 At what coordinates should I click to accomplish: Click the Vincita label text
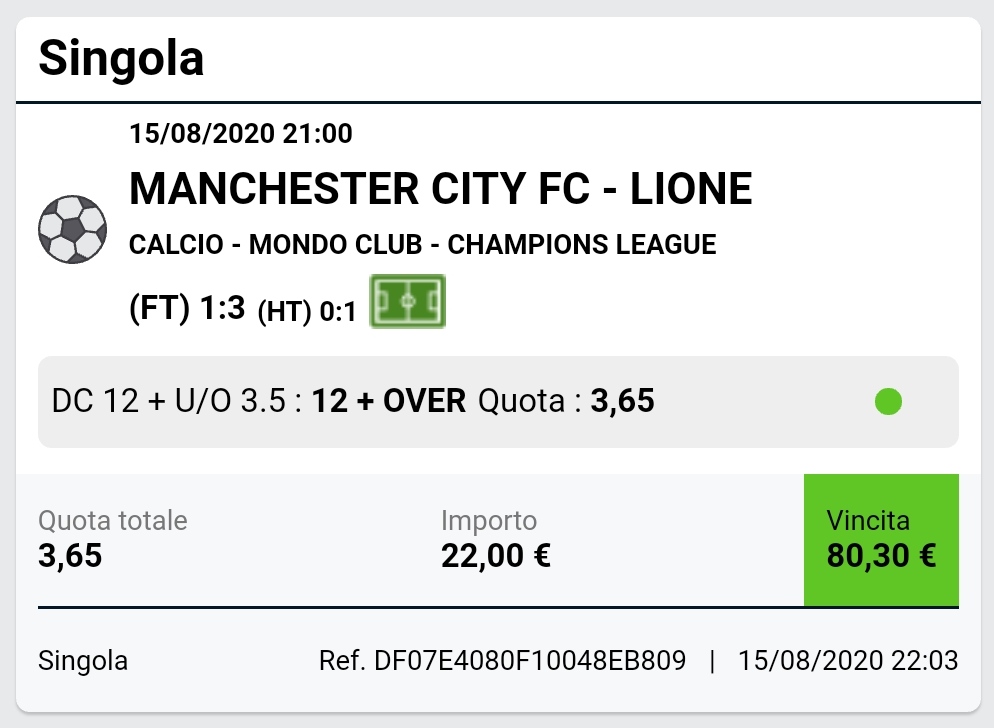pyautogui.click(x=868, y=521)
